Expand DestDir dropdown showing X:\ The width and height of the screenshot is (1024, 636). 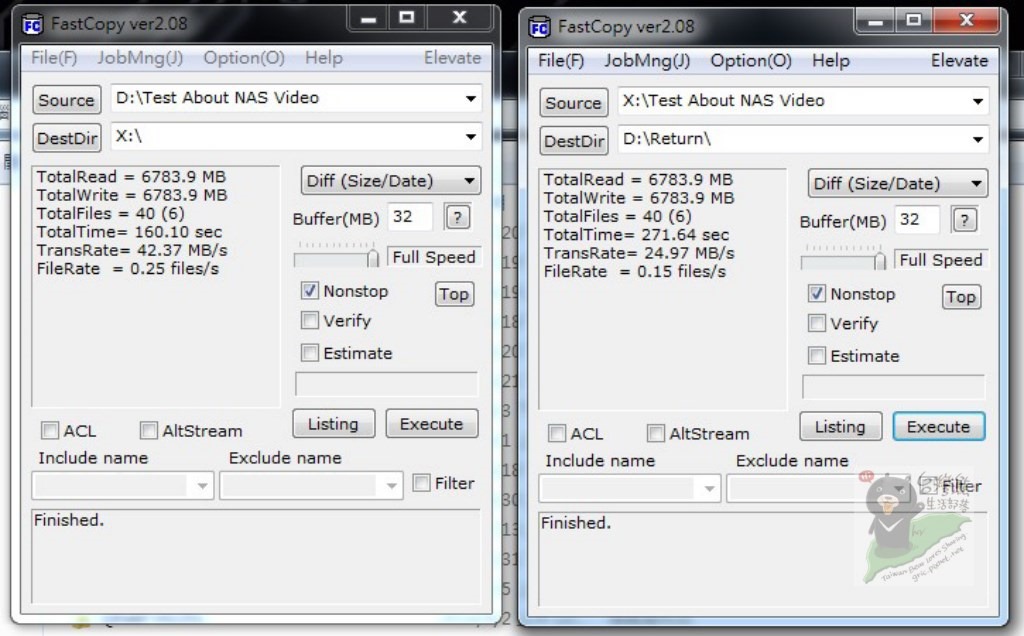click(x=470, y=137)
